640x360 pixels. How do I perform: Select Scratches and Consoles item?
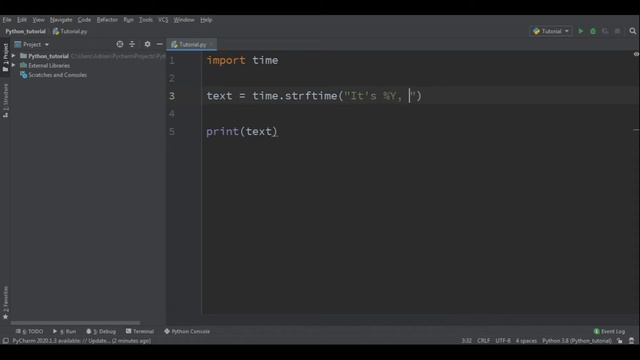tap(53, 75)
